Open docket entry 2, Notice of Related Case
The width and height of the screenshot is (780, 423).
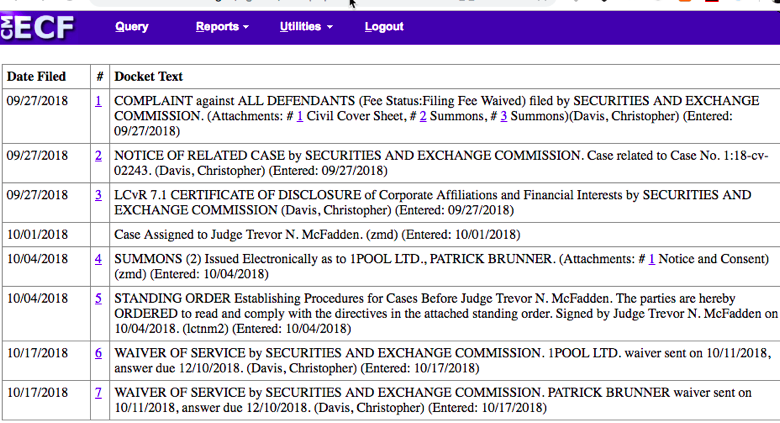(x=98, y=155)
